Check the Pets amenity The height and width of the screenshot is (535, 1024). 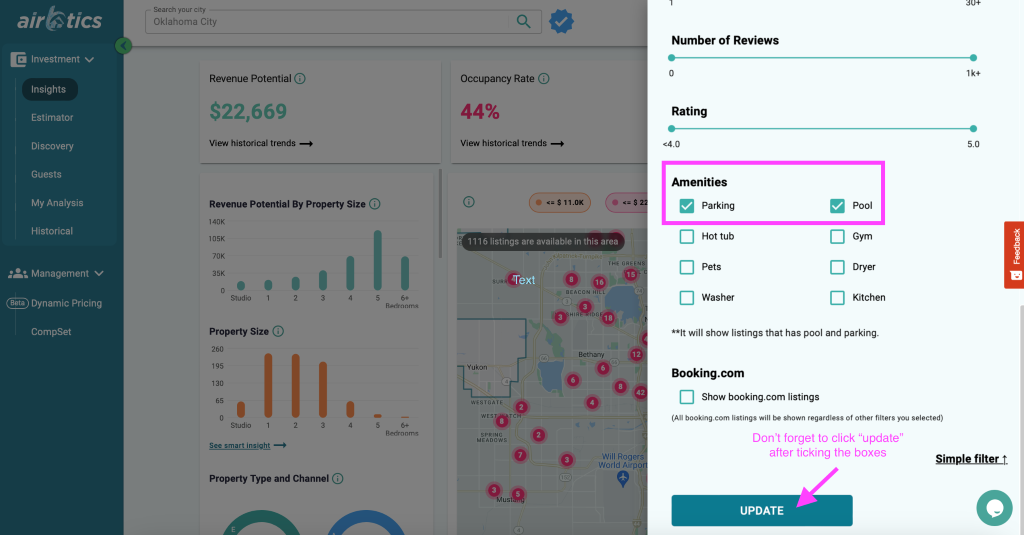pyautogui.click(x=686, y=267)
